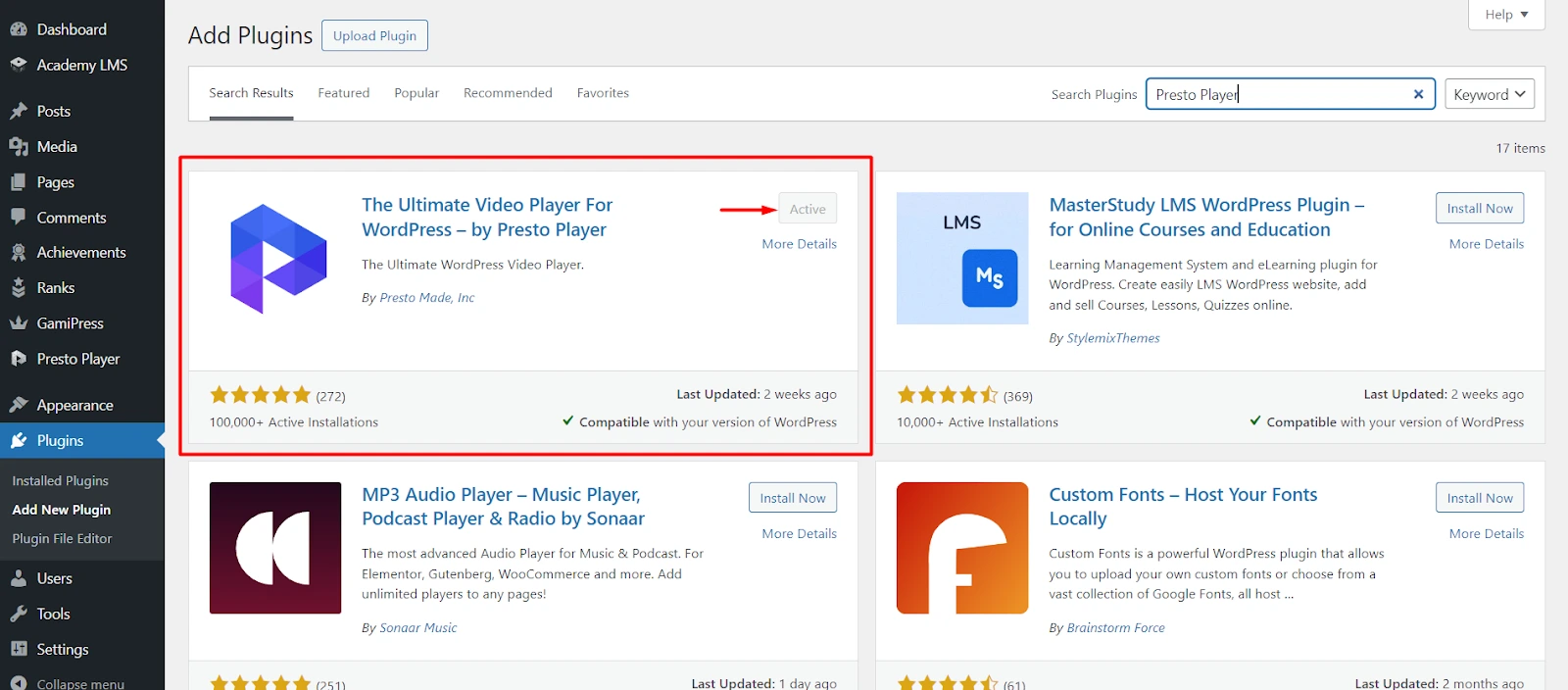Click Install Now for MasterStudy LMS

pos(1480,208)
